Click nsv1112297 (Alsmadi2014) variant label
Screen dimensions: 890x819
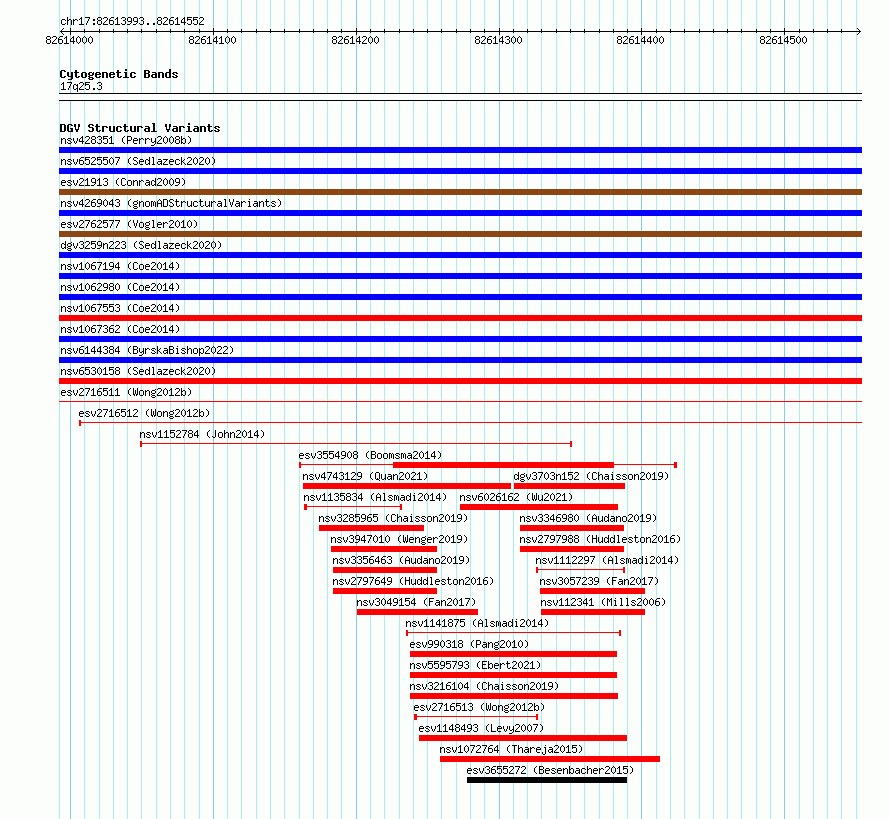[607, 560]
